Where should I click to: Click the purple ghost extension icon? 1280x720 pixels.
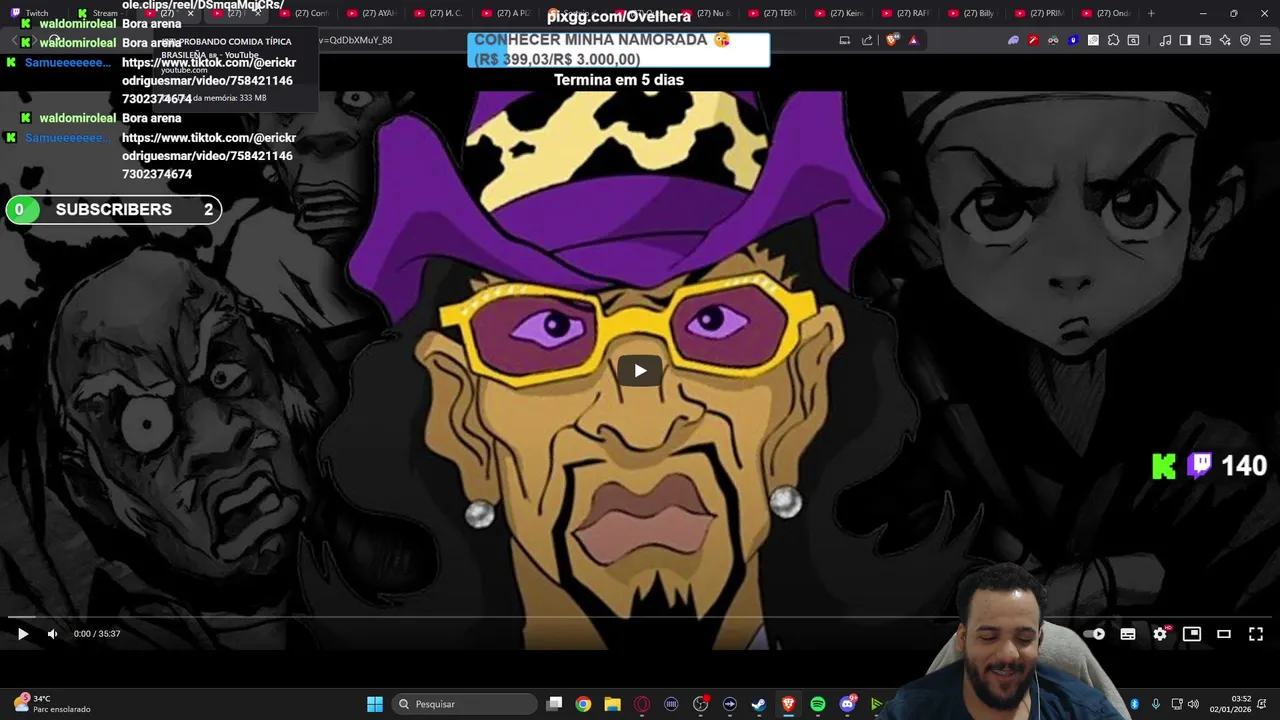tap(1013, 40)
